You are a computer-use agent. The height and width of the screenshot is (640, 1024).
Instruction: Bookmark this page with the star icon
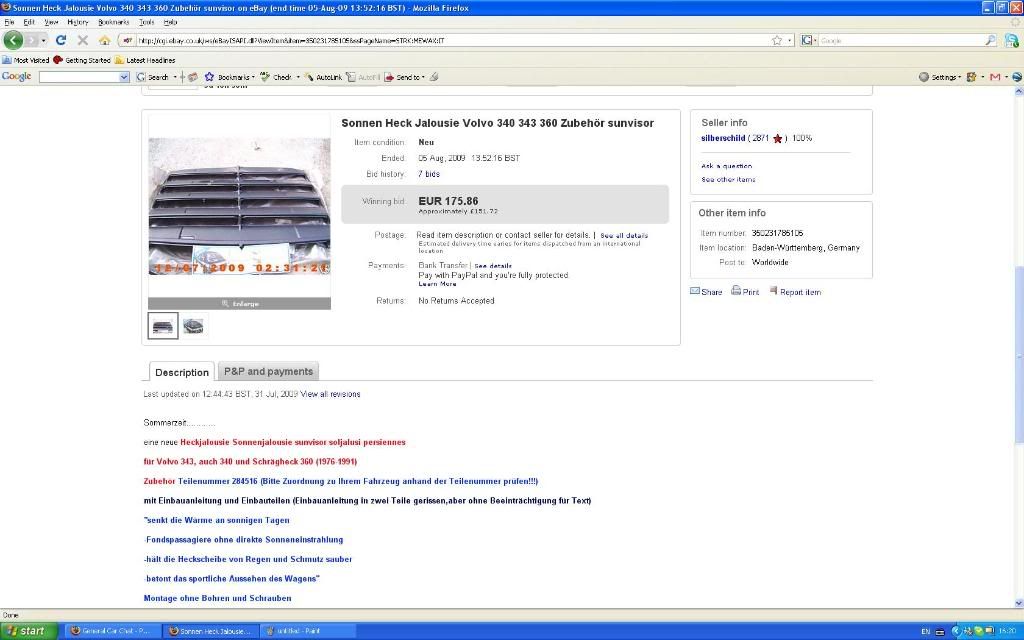pyautogui.click(x=776, y=40)
